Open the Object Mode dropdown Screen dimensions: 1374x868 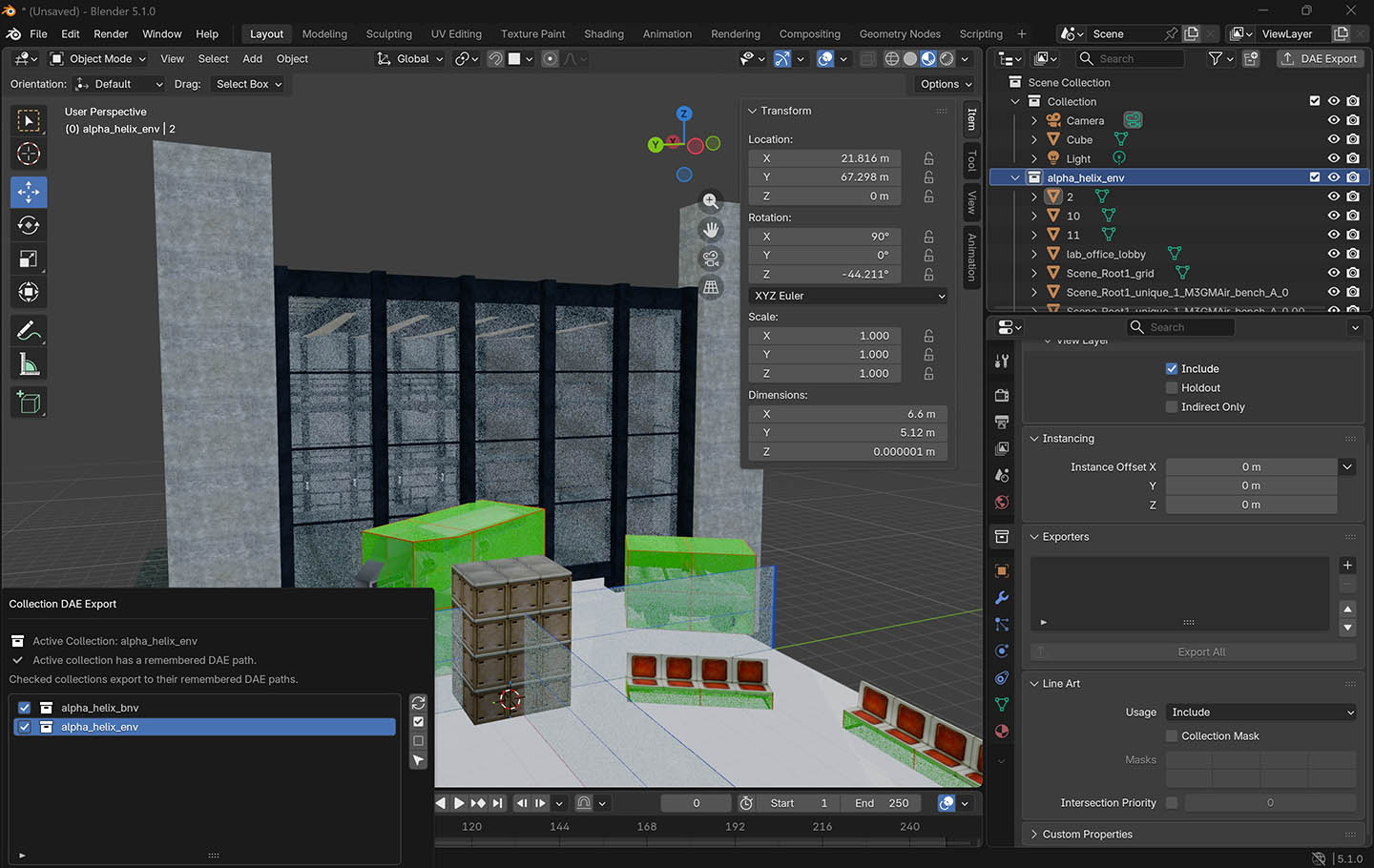(99, 59)
